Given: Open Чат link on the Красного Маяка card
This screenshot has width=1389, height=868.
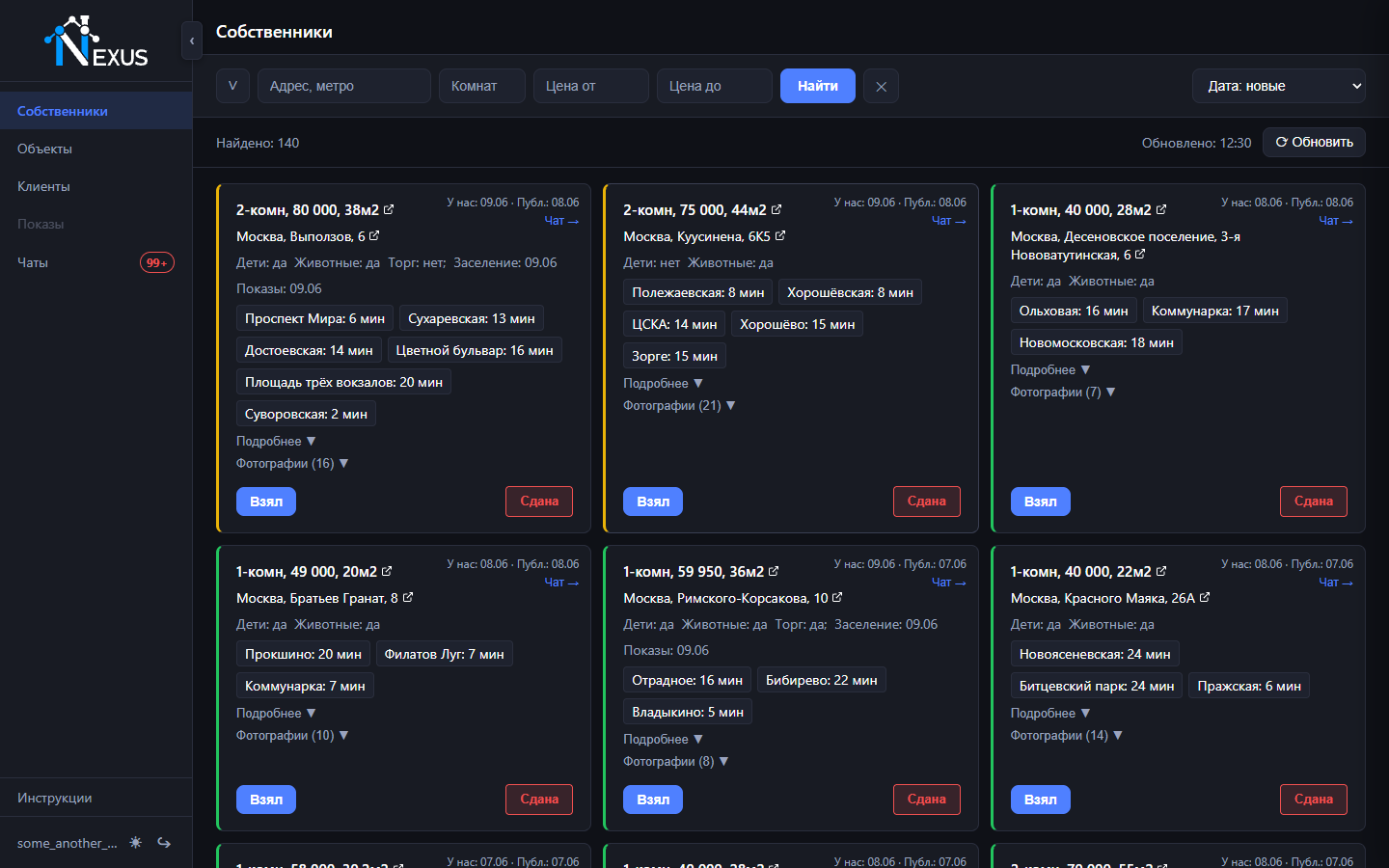Looking at the screenshot, I should point(1336,583).
